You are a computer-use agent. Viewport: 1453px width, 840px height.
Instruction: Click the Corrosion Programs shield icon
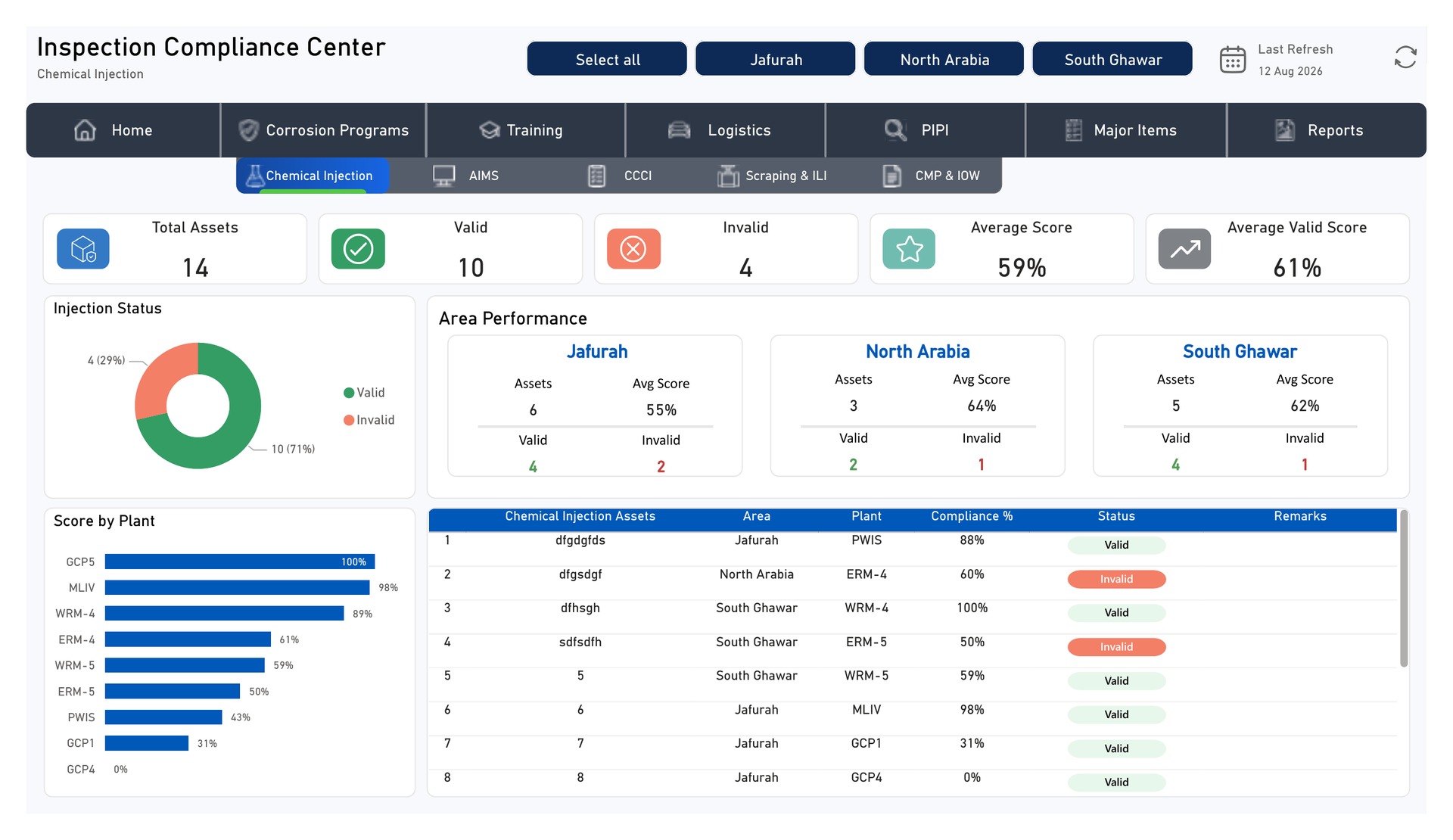pos(248,130)
